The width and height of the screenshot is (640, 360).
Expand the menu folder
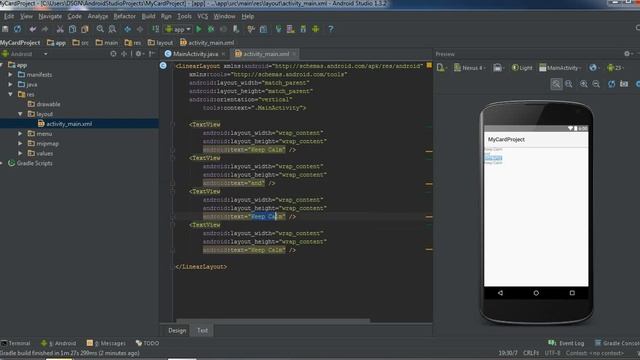point(20,133)
